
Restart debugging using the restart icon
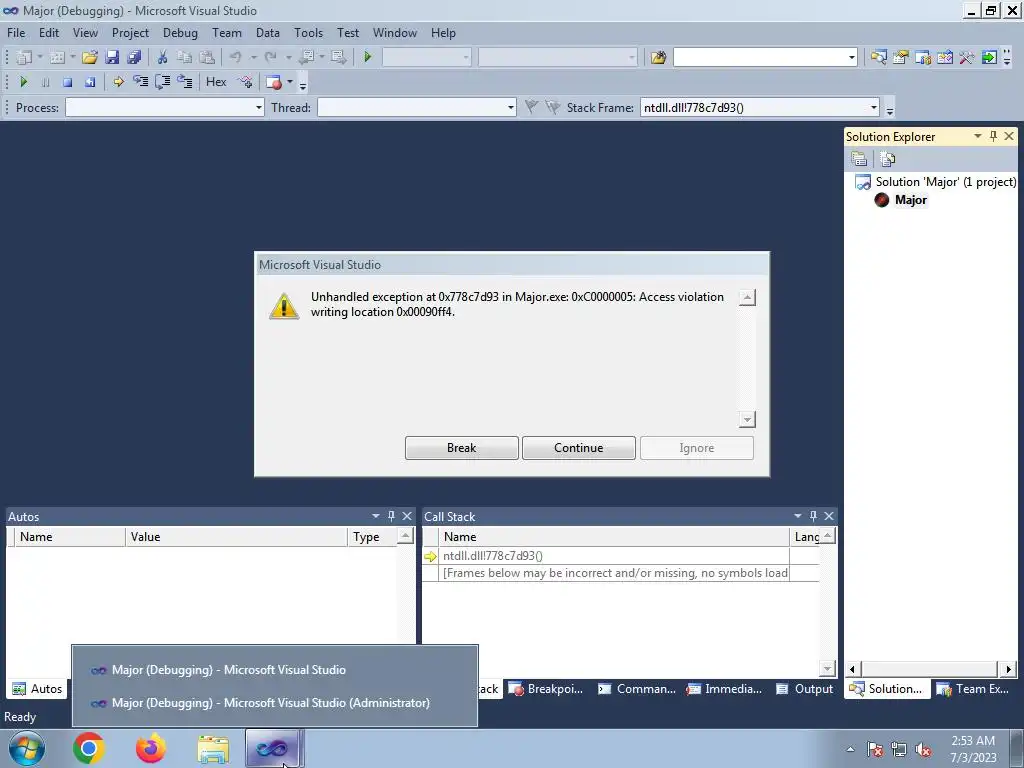click(x=89, y=82)
